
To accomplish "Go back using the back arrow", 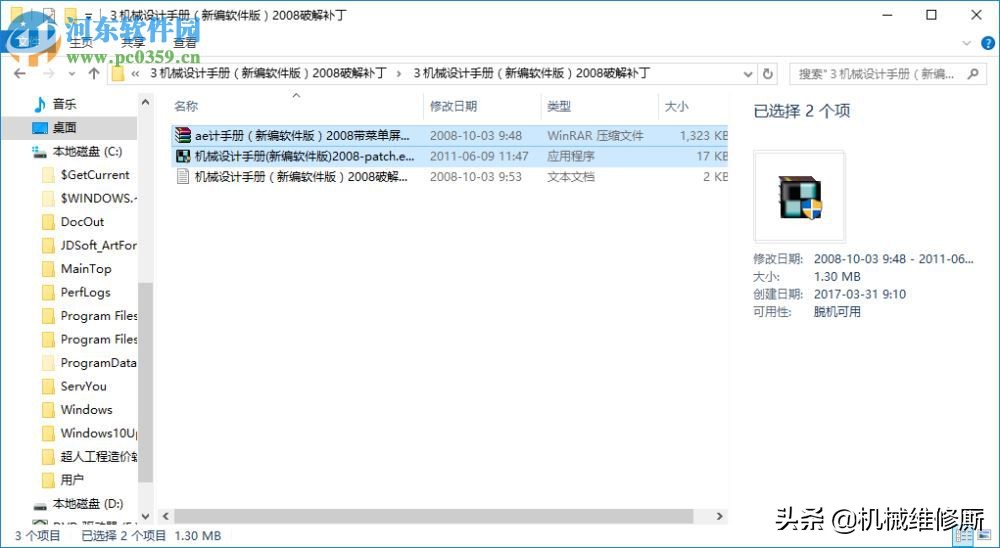I will 20,73.
